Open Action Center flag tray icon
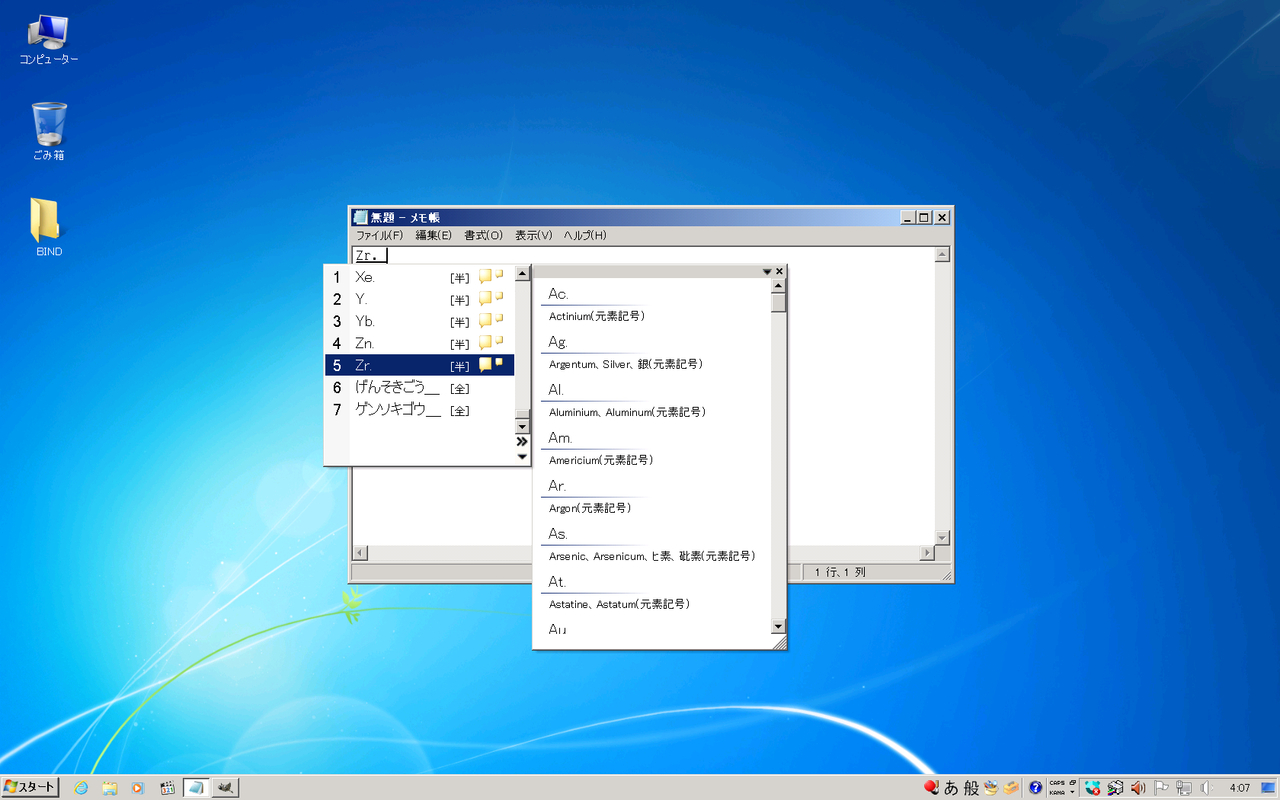 coord(1161,788)
